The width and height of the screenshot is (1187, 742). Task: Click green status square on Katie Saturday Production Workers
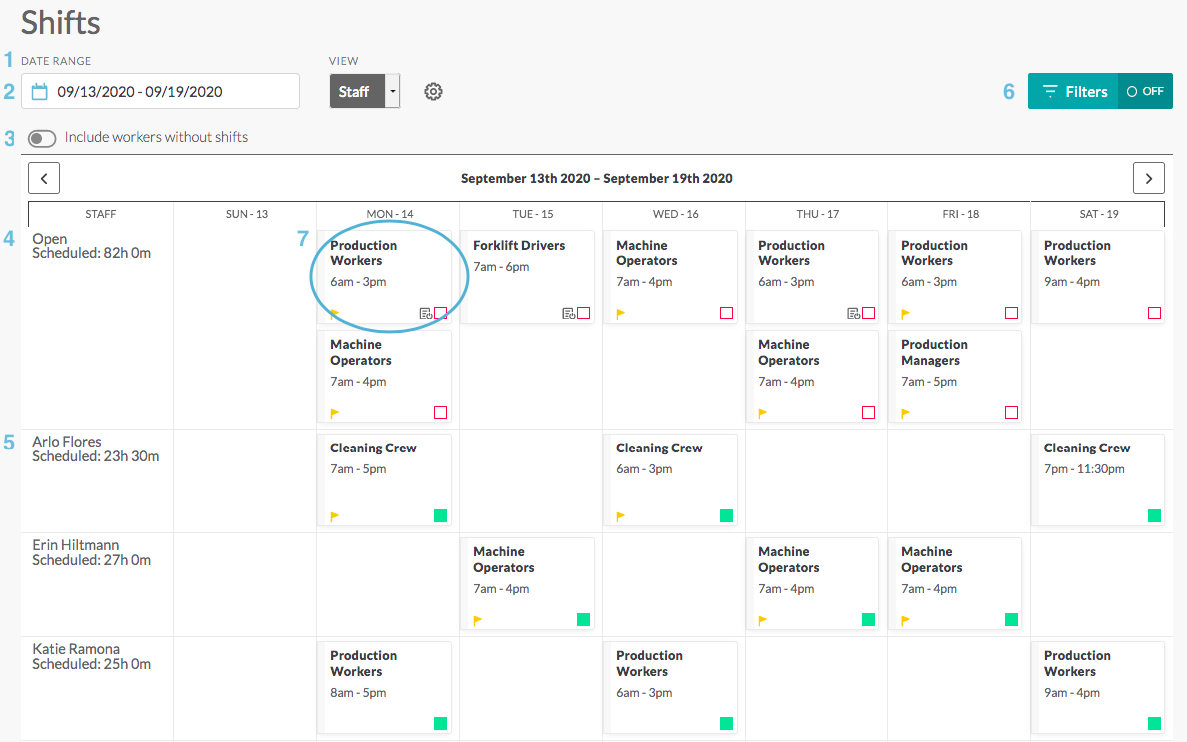1154,723
